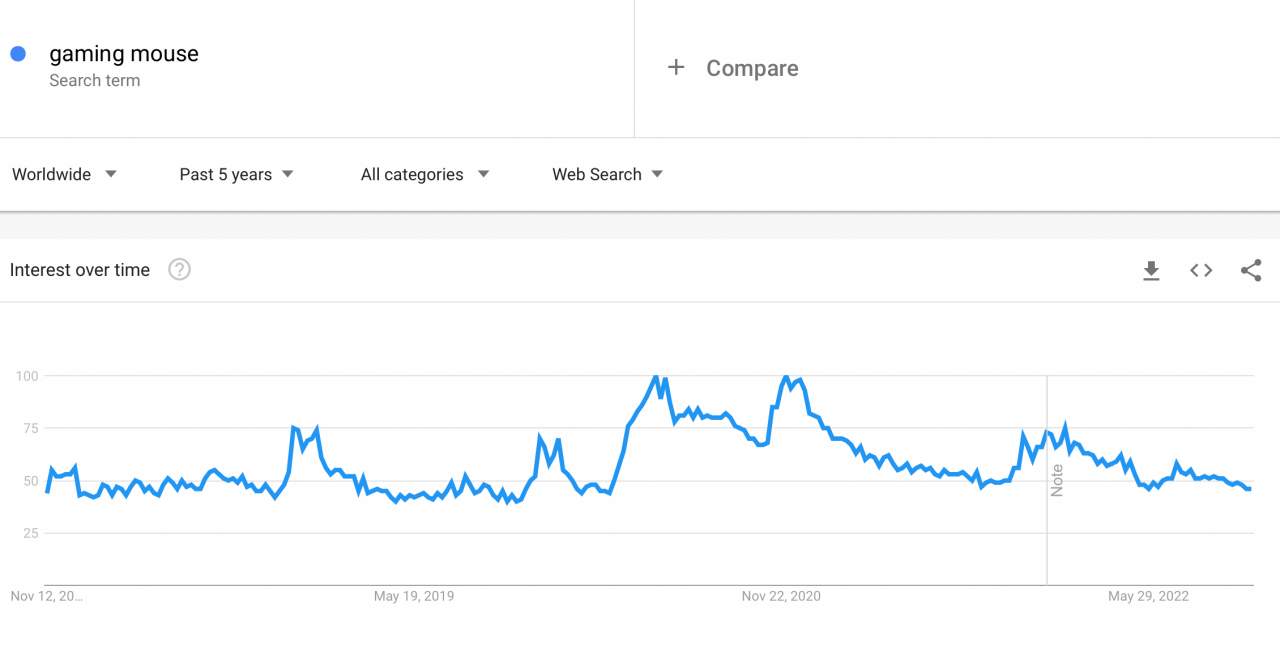Share the Interest over time chart
The height and width of the screenshot is (663, 1280).
pyautogui.click(x=1251, y=270)
